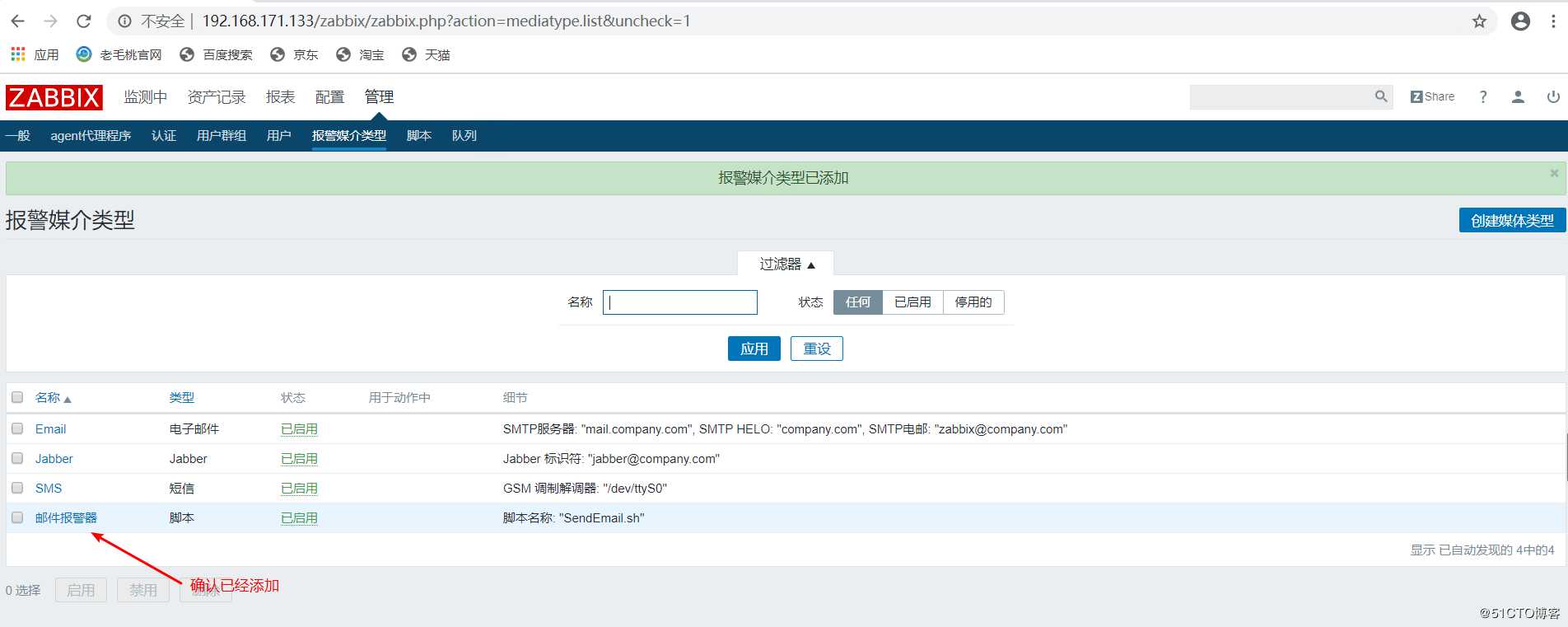Click the bottom 禁用 button
This screenshot has width=1568, height=627.
point(143,590)
